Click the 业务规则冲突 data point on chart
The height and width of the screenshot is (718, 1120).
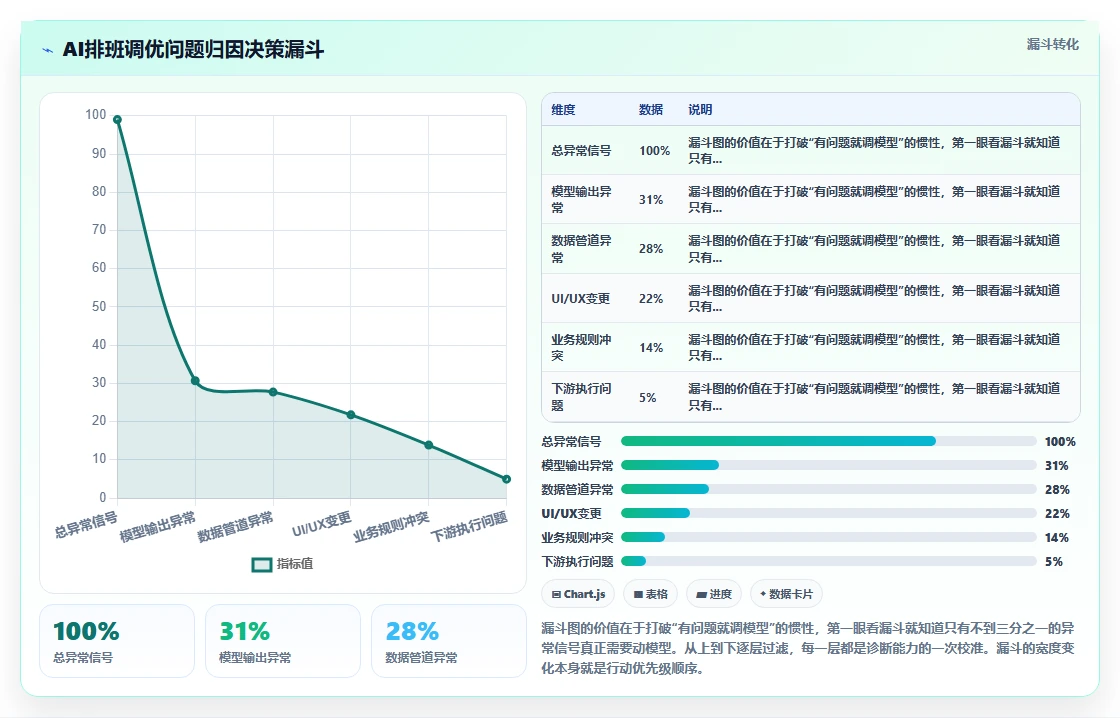click(429, 445)
